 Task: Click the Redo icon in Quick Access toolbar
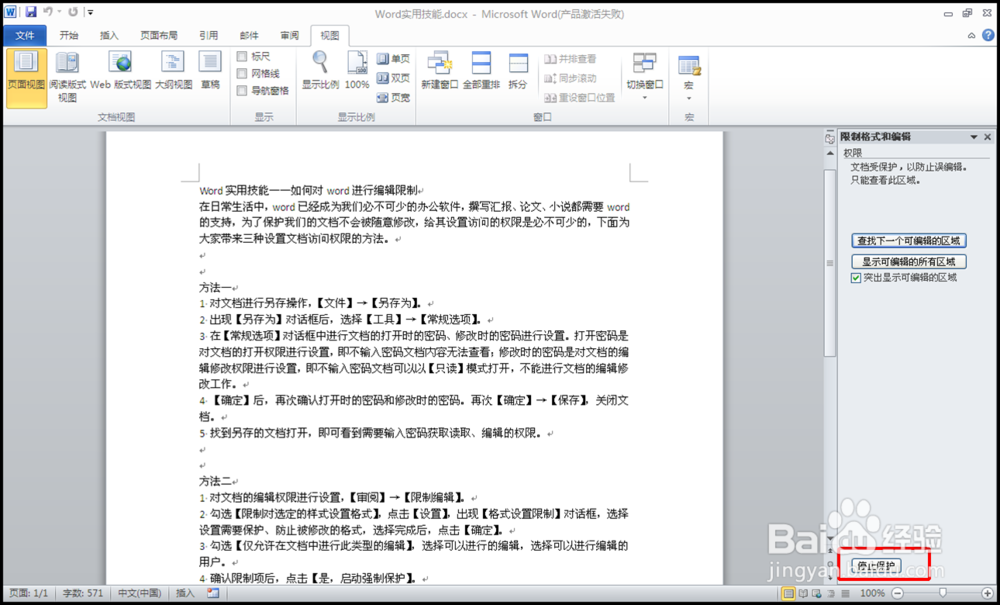(73, 12)
